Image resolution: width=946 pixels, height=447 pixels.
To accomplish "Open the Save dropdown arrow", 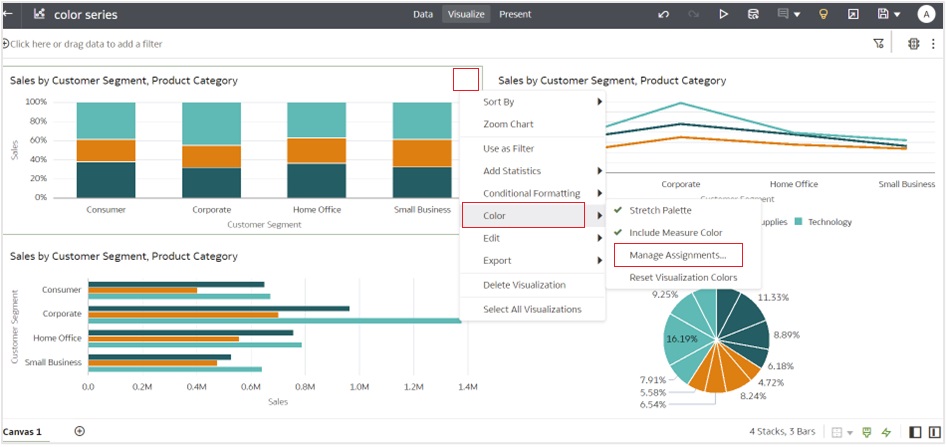I will click(897, 15).
